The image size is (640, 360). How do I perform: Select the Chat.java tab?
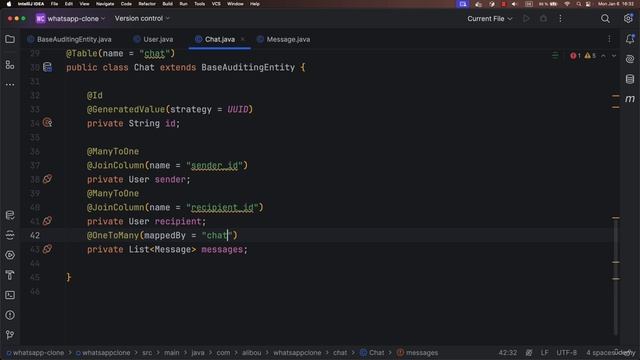220,39
